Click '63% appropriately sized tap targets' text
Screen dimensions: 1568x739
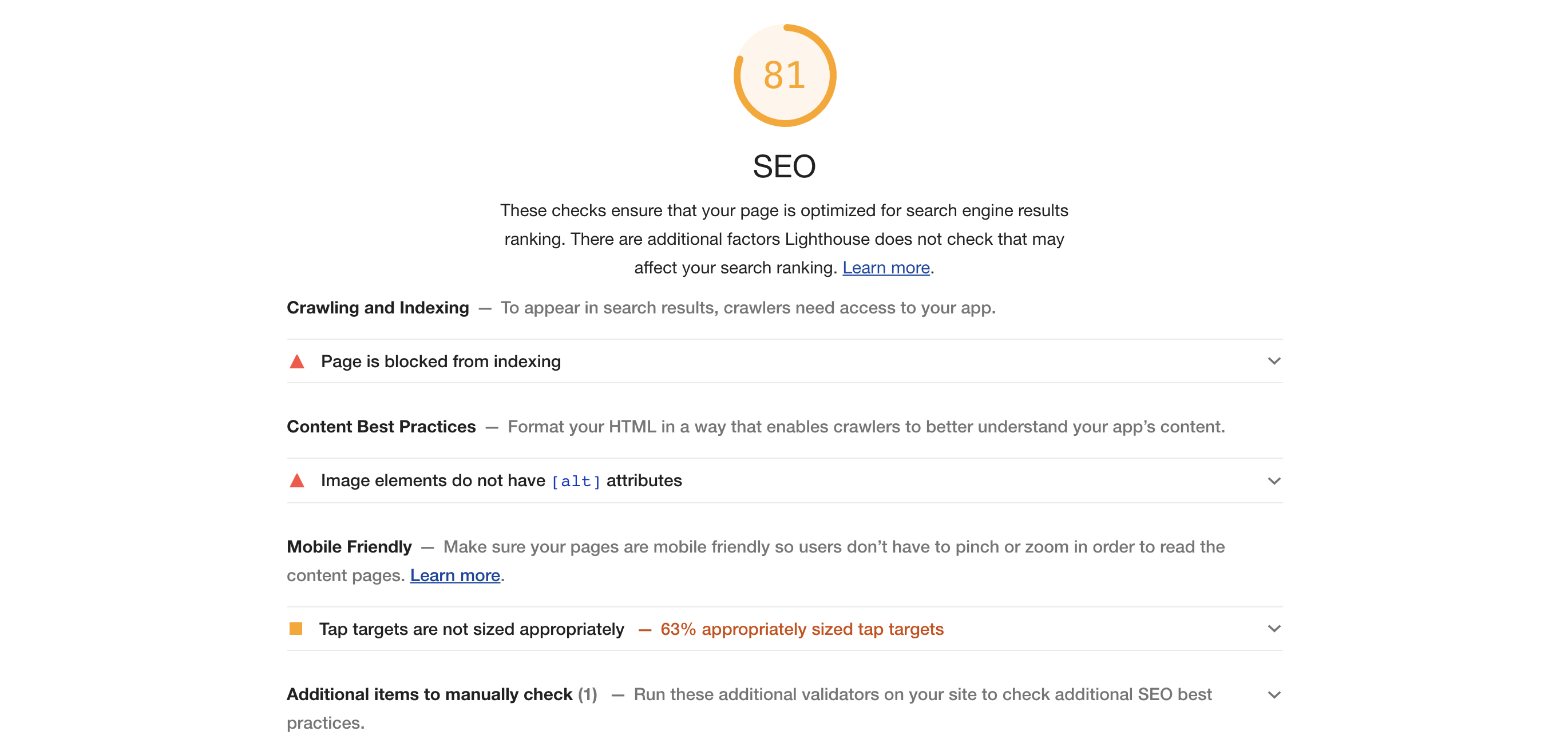pos(802,629)
